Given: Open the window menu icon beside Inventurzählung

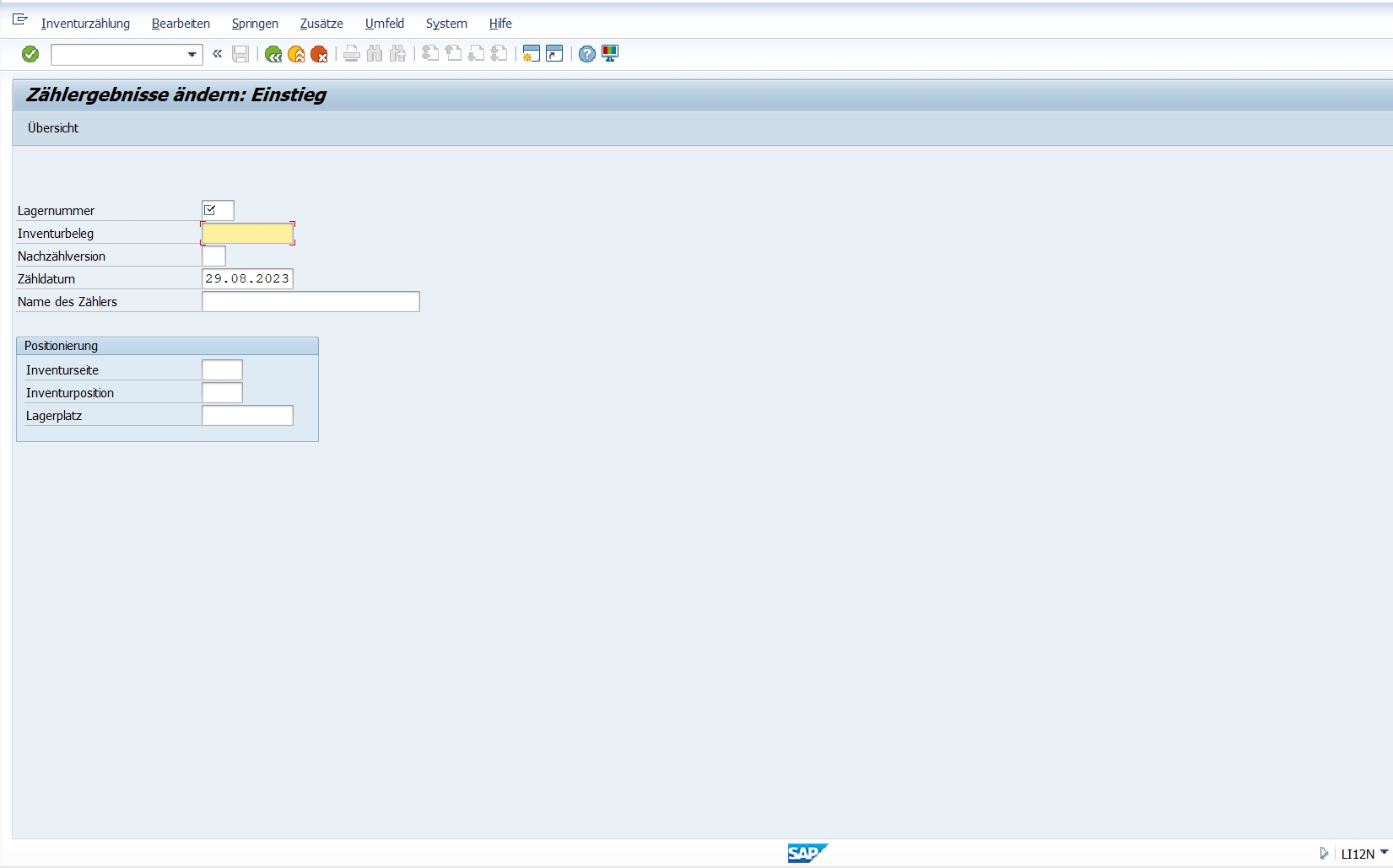Looking at the screenshot, I should [20, 19].
